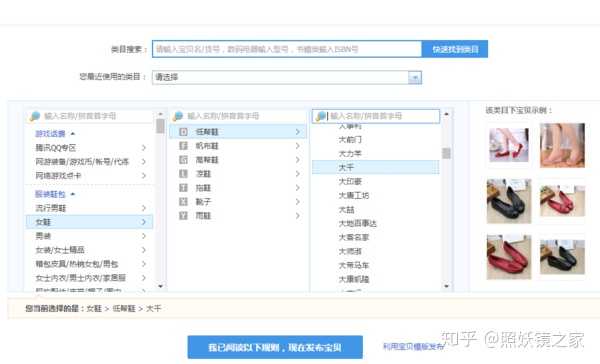Click the letter icon beside 雨鞋
600x364 pixels.
click(x=184, y=216)
